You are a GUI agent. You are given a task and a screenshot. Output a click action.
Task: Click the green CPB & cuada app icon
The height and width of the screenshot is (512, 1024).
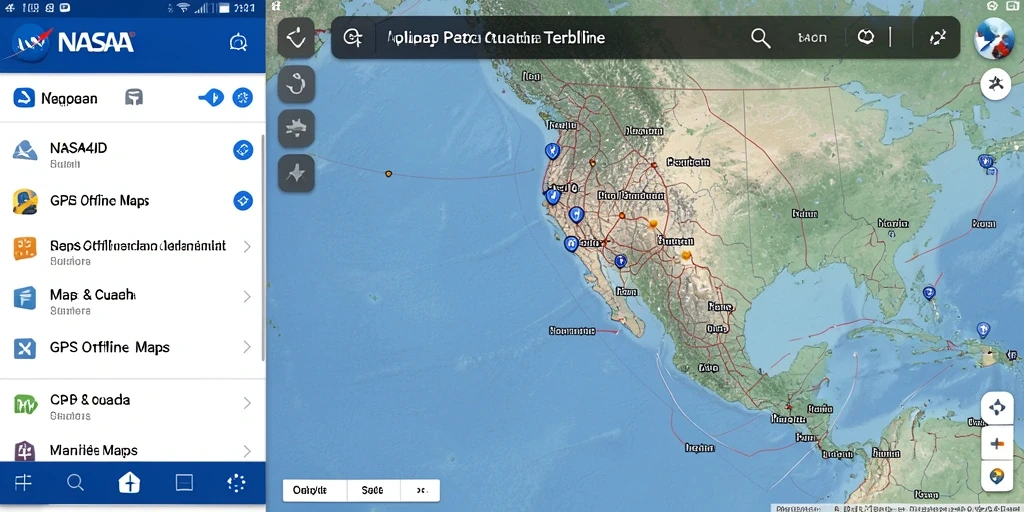point(25,404)
